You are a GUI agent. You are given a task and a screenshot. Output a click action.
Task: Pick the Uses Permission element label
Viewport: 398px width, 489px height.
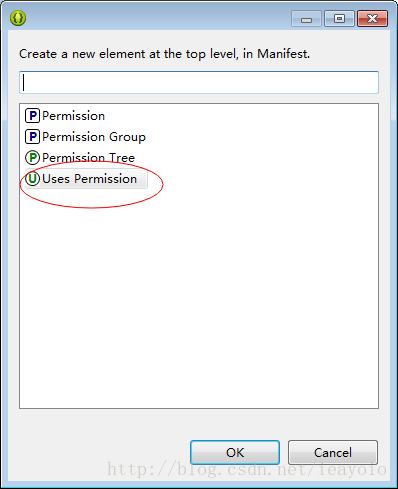coord(89,179)
